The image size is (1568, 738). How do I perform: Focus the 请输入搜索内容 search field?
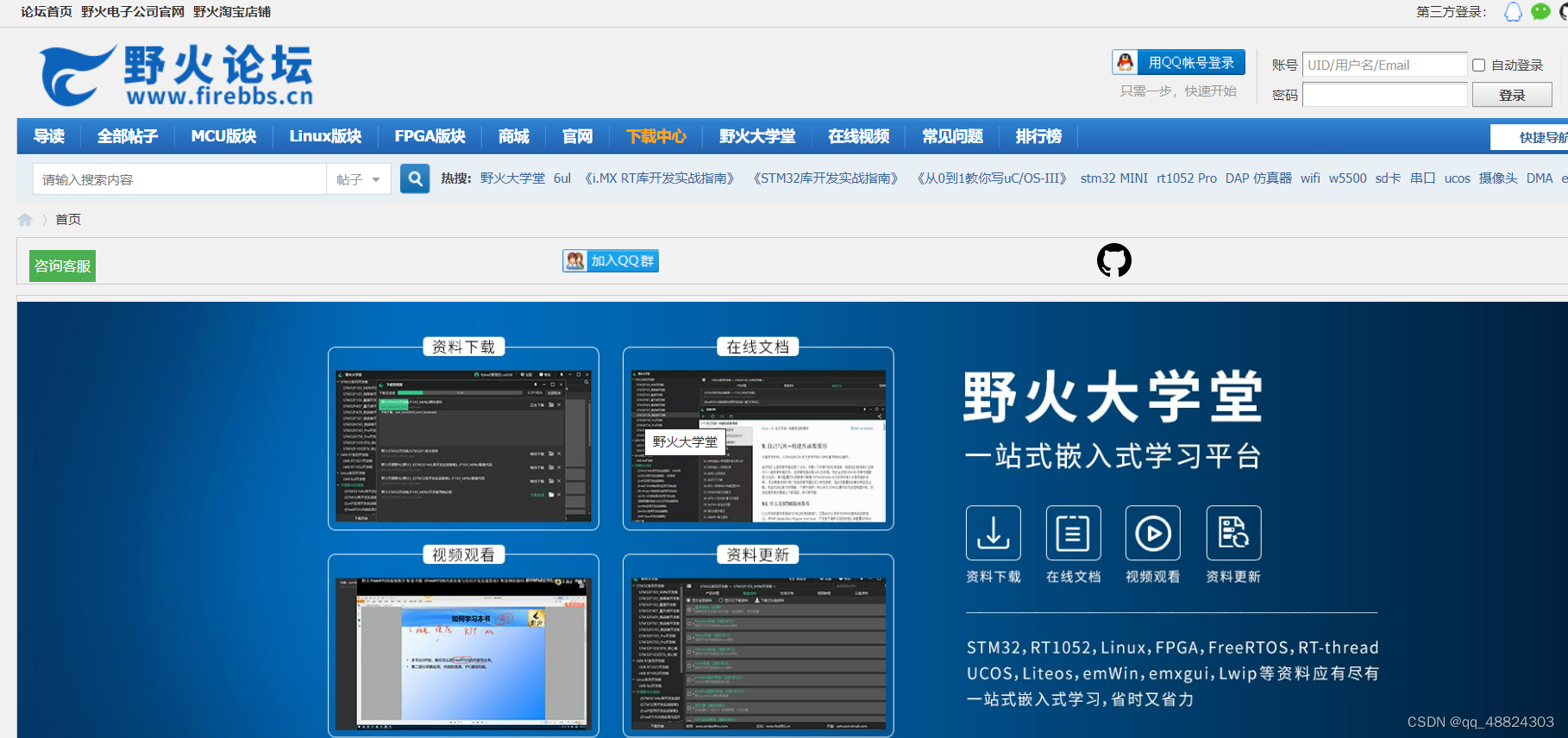180,179
